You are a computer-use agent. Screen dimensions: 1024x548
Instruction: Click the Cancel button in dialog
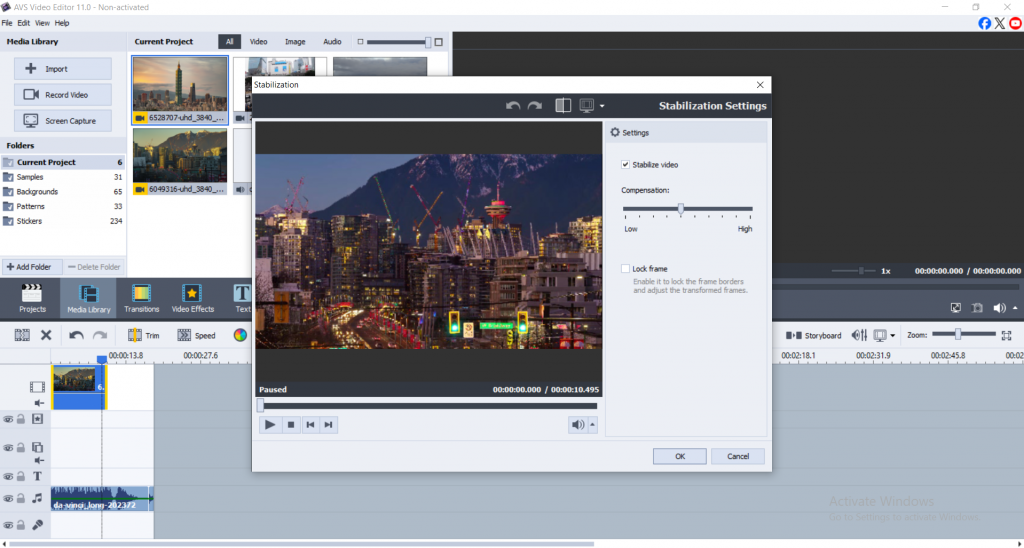[738, 456]
